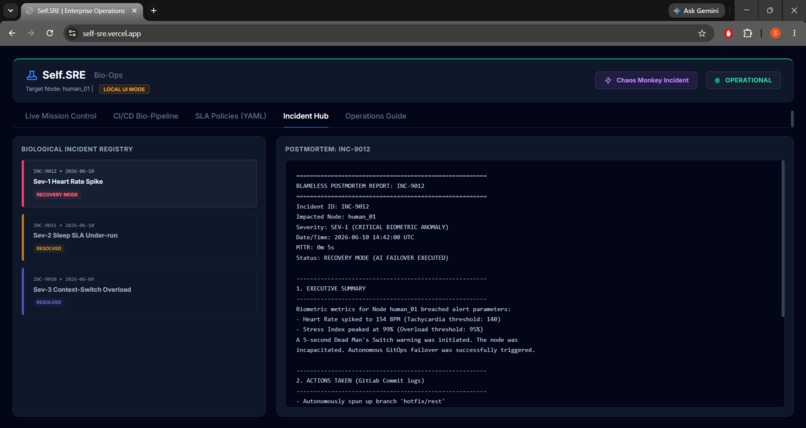Click the RECOVERY MODE badge
Viewport: 806px width, 428px height.
[57, 195]
